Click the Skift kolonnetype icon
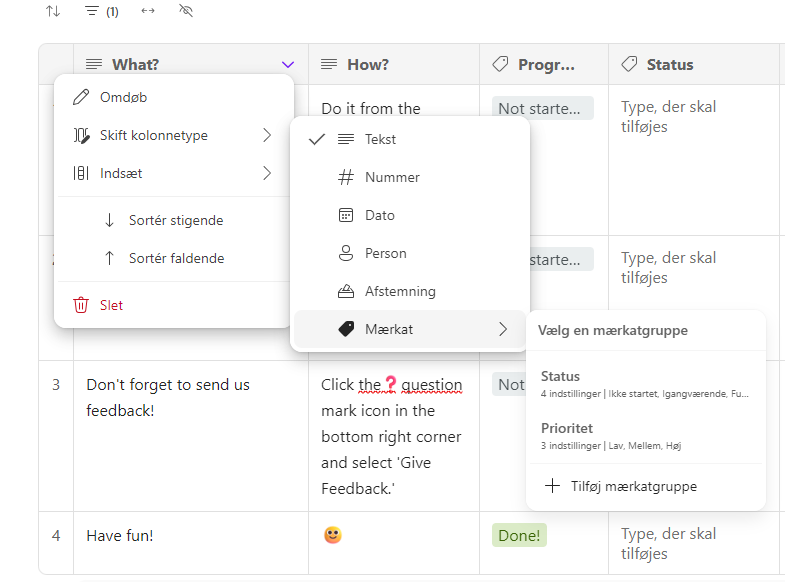This screenshot has width=785, height=582. point(82,135)
